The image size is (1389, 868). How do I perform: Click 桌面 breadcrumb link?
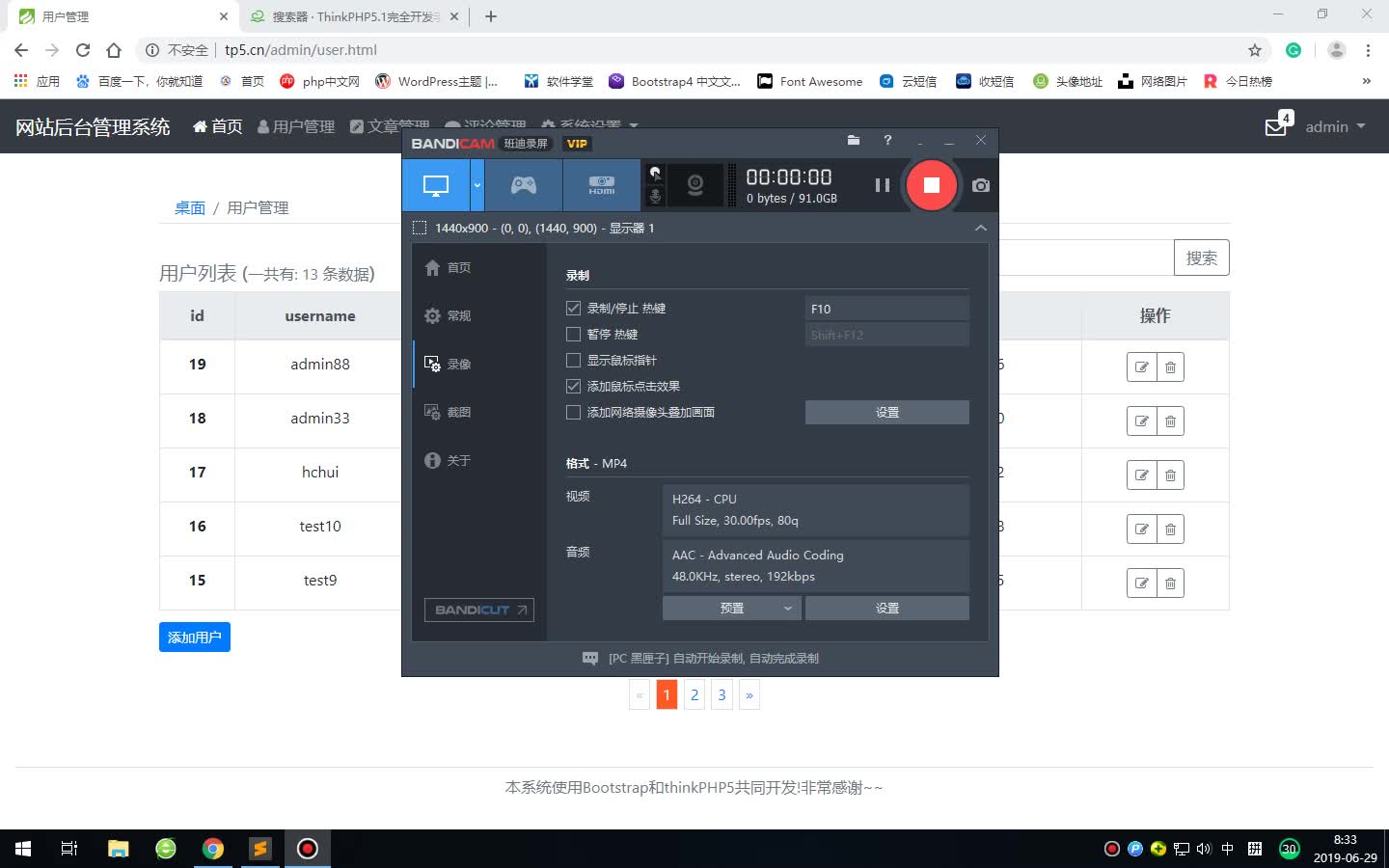[x=190, y=207]
